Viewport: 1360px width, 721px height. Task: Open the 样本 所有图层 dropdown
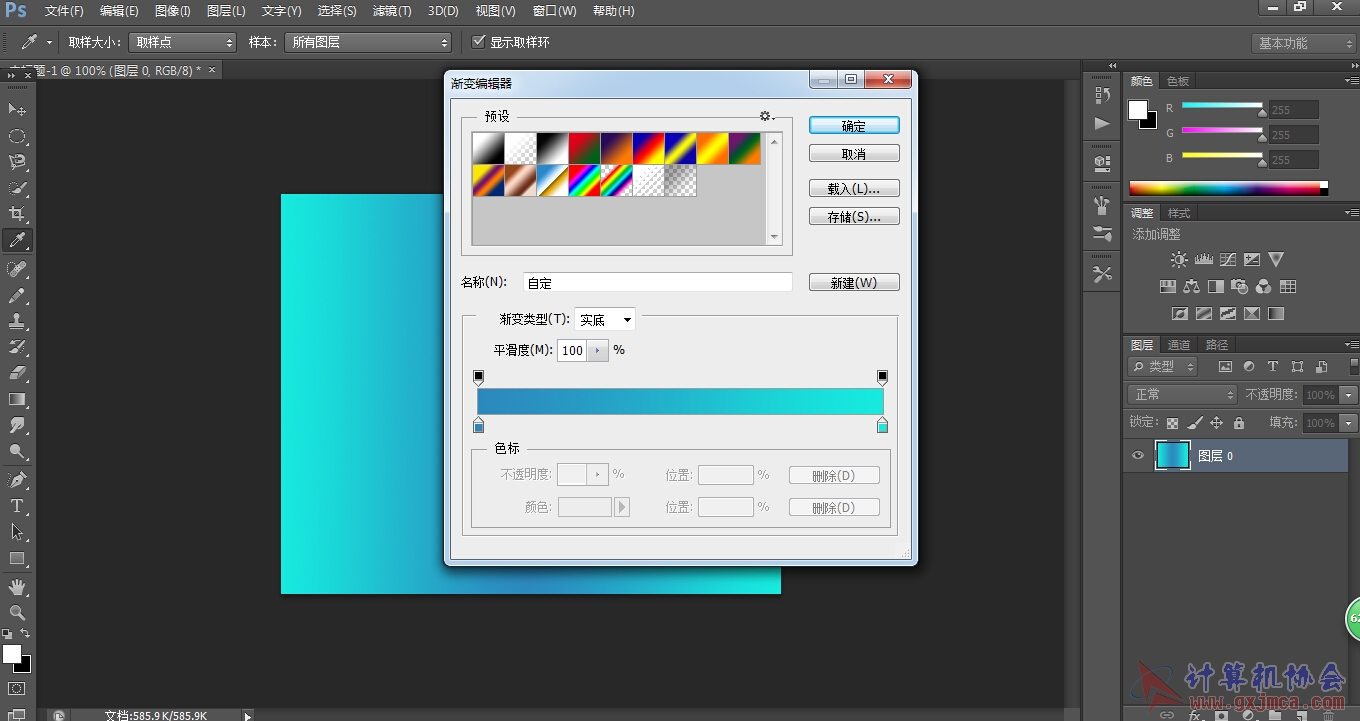pos(369,42)
